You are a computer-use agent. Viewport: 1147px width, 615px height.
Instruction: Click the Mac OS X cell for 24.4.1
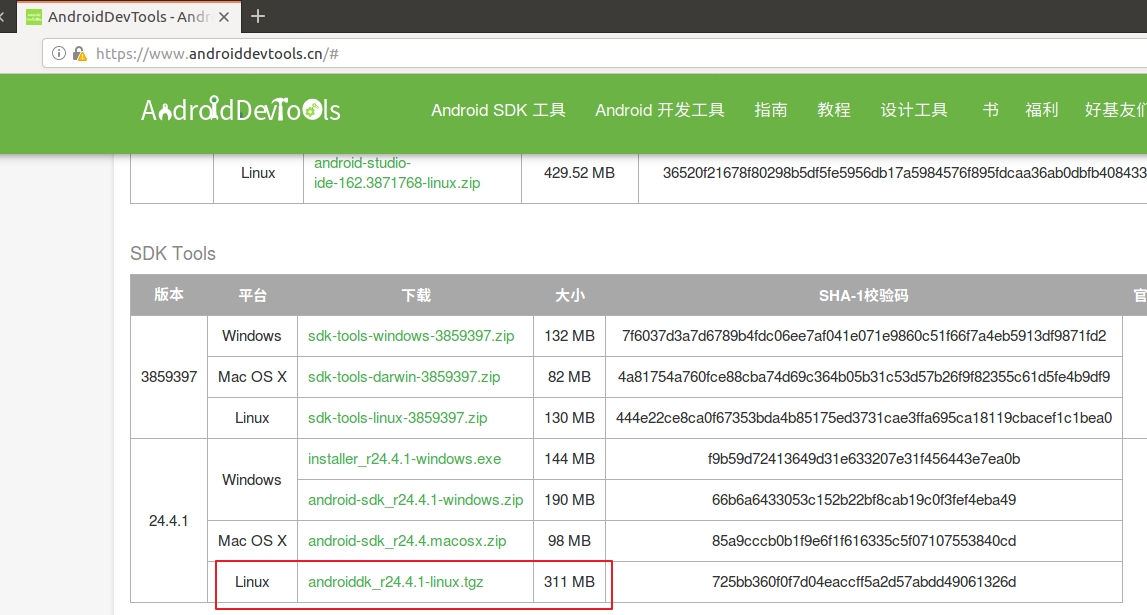coord(252,540)
